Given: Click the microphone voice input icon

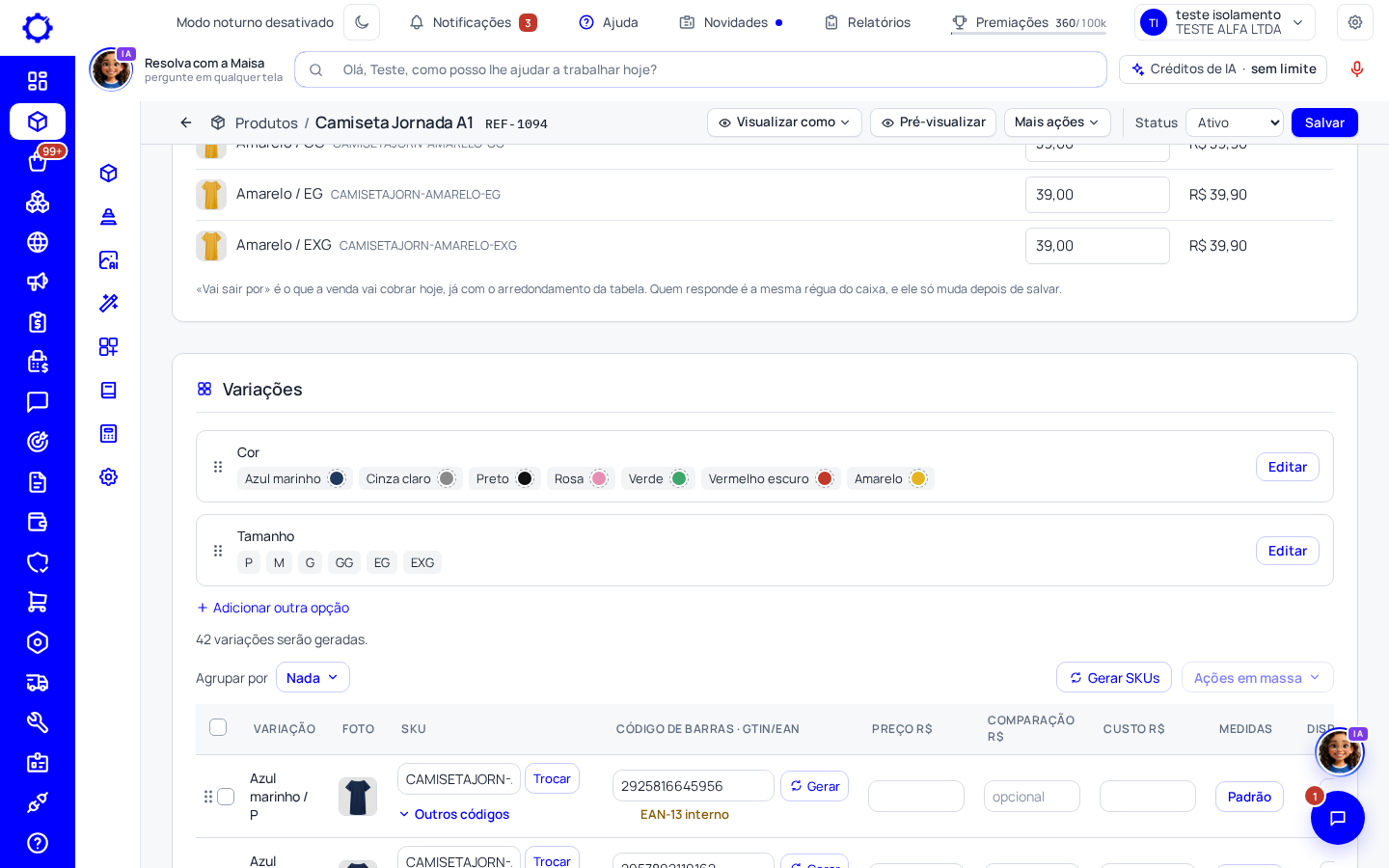Looking at the screenshot, I should [x=1357, y=69].
